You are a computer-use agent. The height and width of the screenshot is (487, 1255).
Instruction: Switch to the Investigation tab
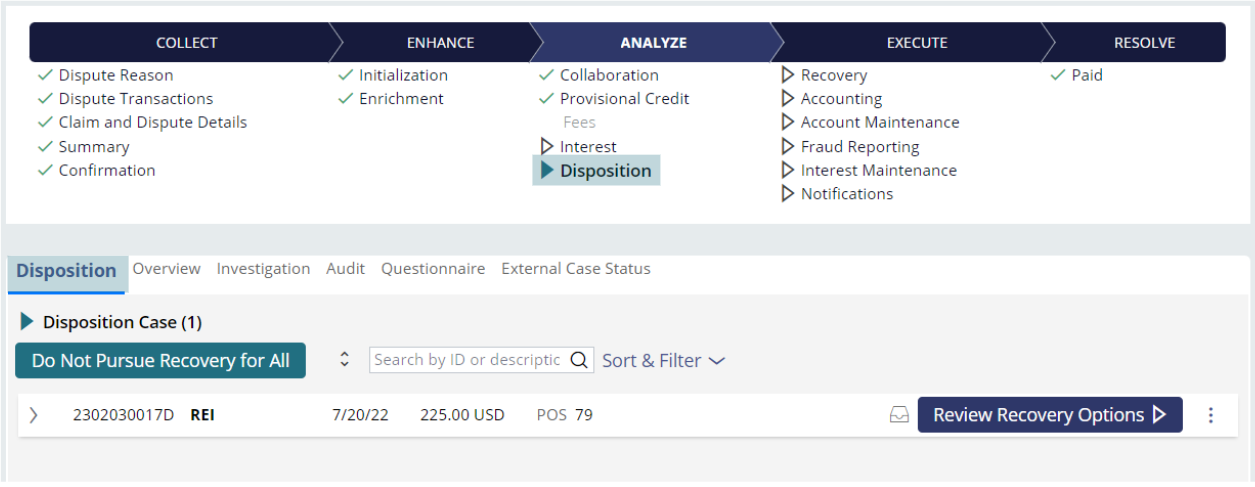tap(263, 269)
